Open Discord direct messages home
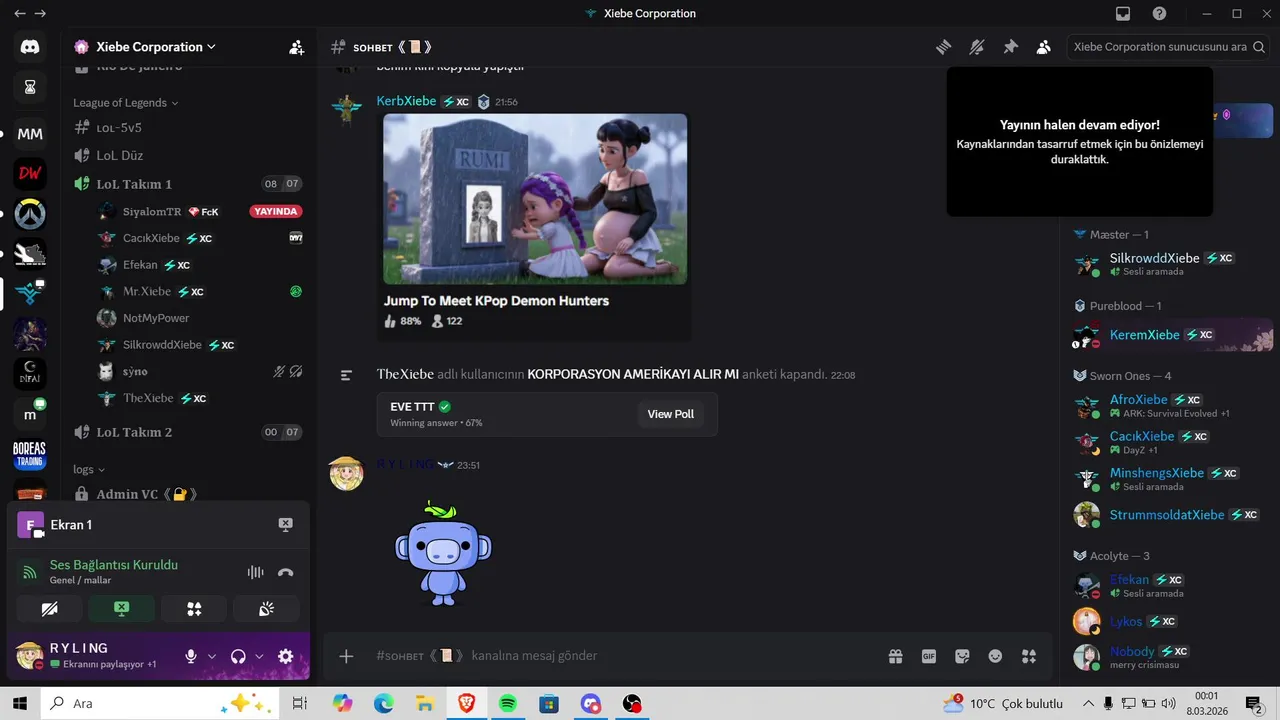This screenshot has width=1280, height=720. coord(30,47)
